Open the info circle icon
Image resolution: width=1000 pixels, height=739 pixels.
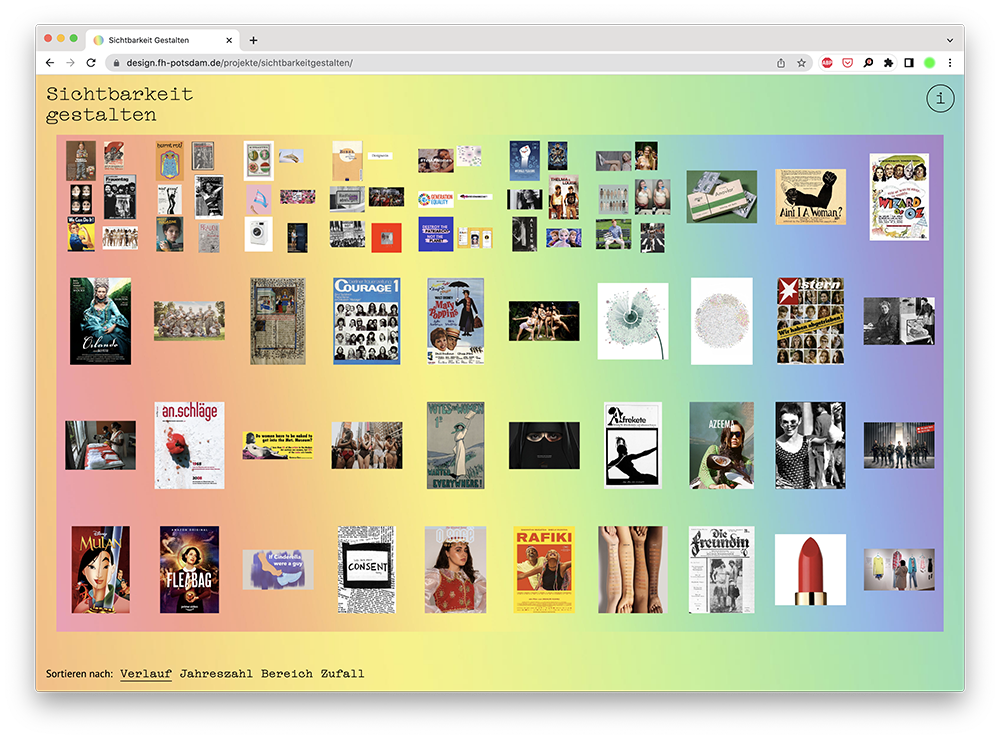click(940, 98)
